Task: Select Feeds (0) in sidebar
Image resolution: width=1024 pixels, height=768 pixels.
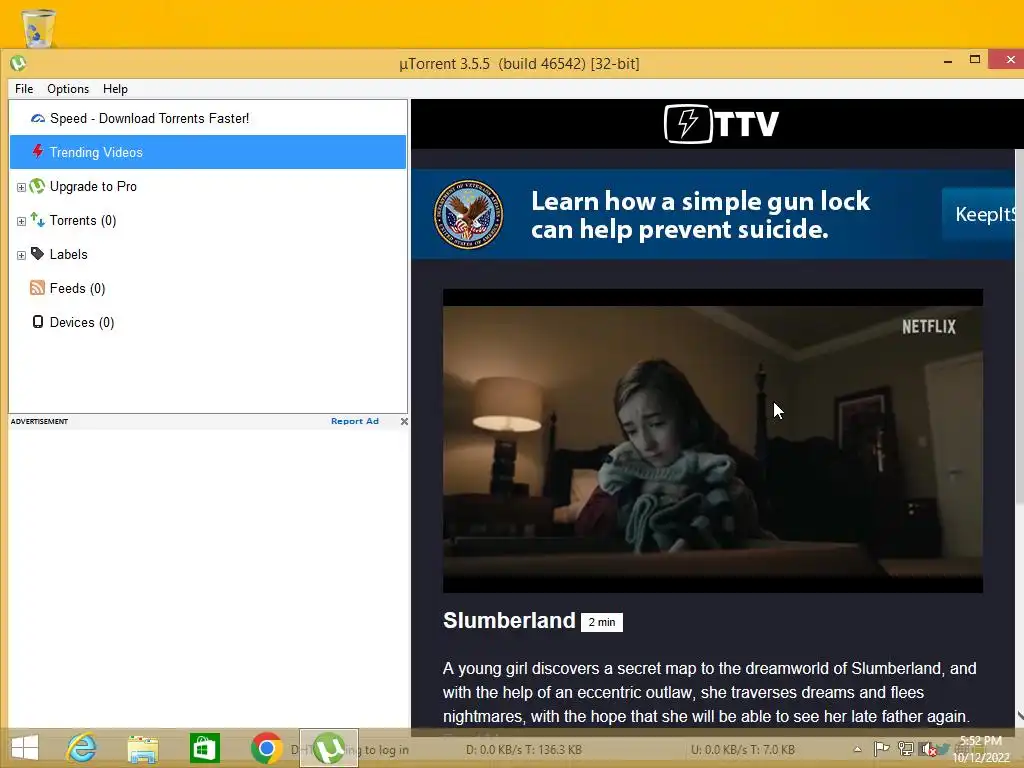Action: click(x=77, y=288)
